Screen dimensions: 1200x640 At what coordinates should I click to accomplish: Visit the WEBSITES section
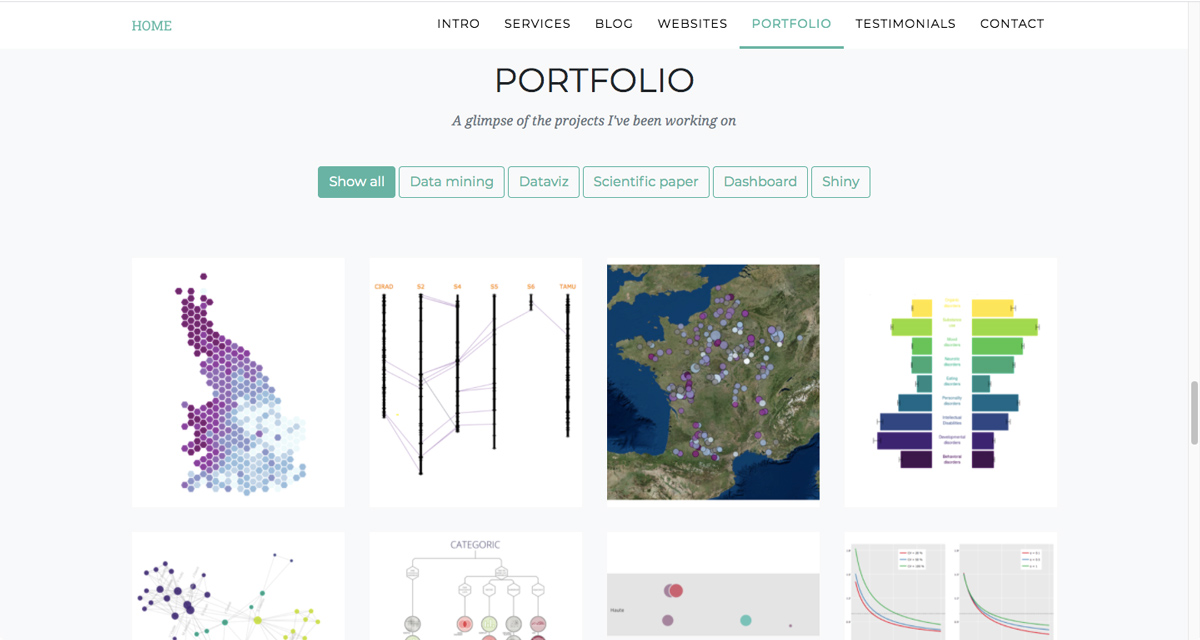pos(692,23)
